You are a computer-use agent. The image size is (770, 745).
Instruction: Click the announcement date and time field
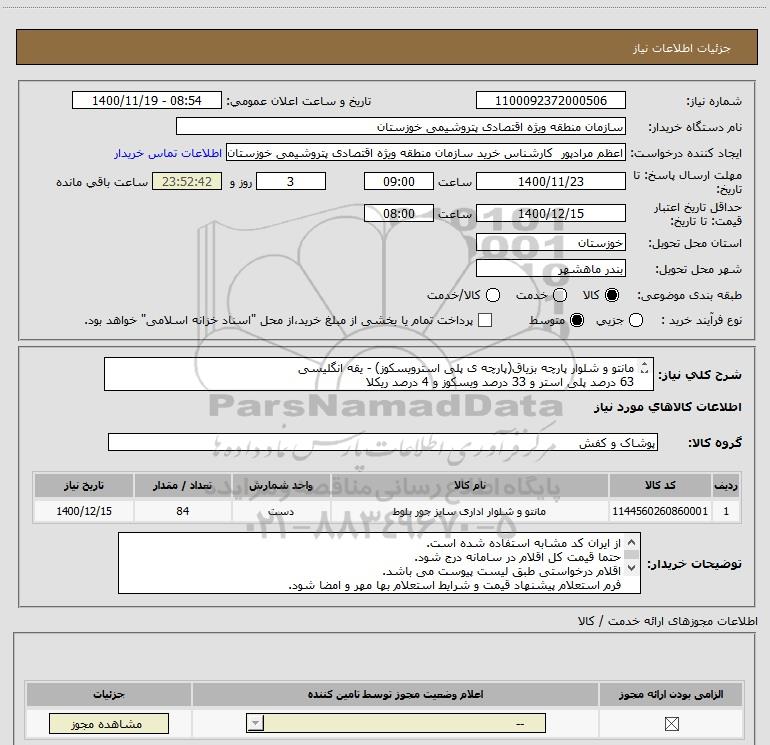pyautogui.click(x=147, y=100)
